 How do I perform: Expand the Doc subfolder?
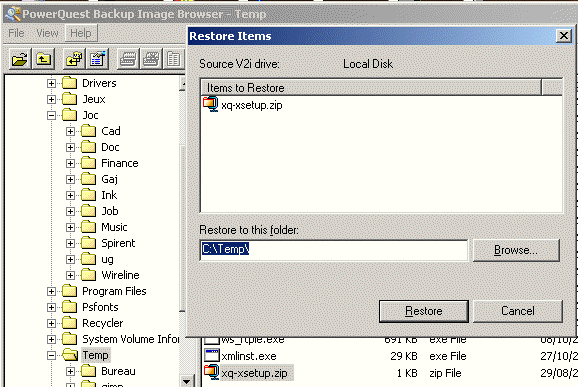(70, 148)
